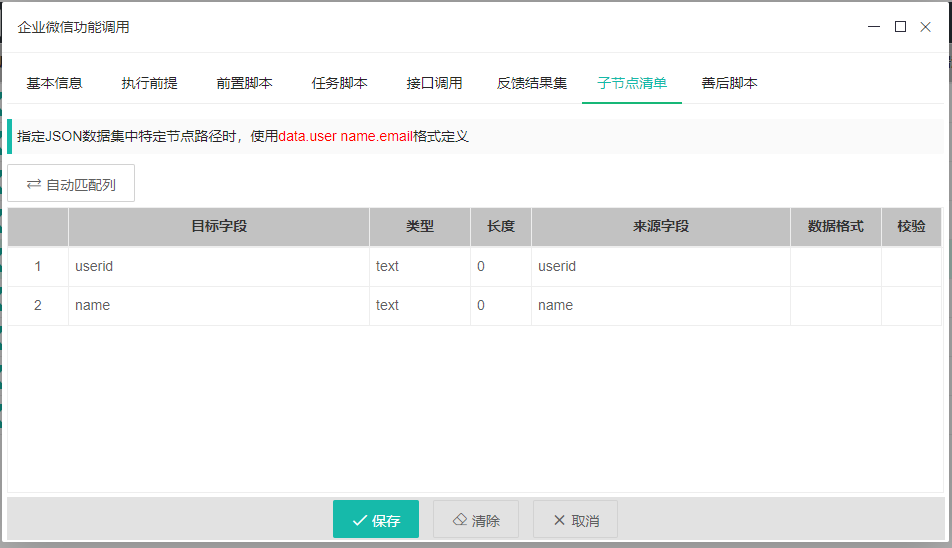
Task: Click the 保存 button
Action: point(376,519)
